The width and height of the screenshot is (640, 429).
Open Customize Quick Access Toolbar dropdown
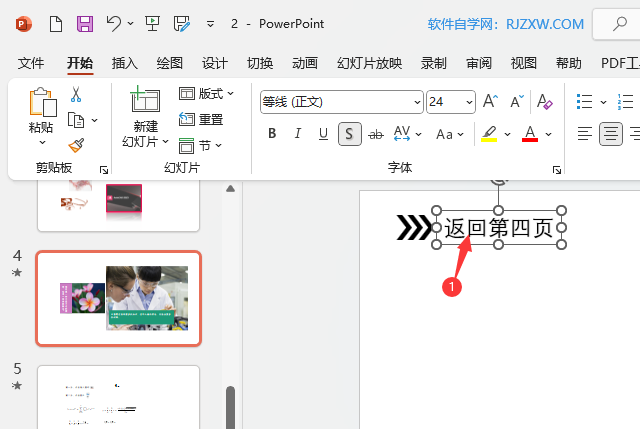(x=210, y=24)
